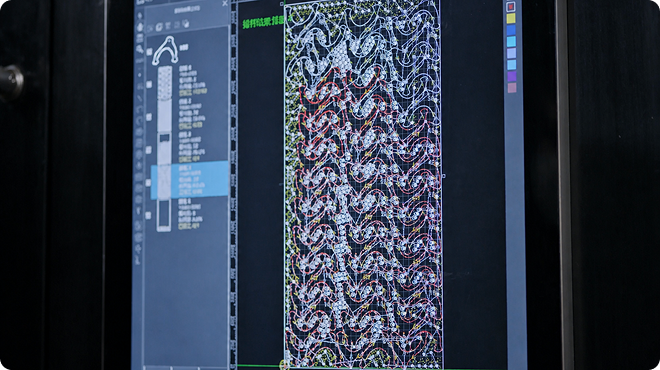This screenshot has width=660, height=370.
Task: Toggle checkbox beside the empty outlined sheet row
Action: pyautogui.click(x=149, y=215)
